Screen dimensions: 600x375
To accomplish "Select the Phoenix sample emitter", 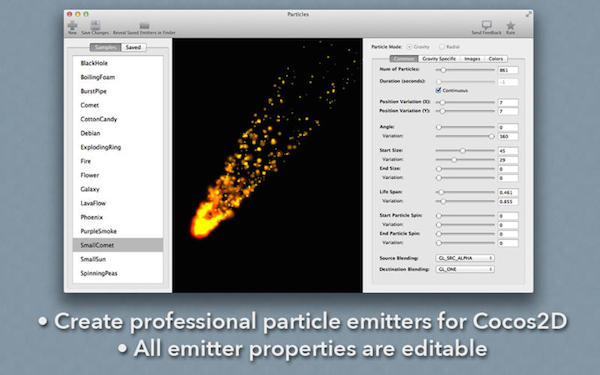I will pyautogui.click(x=118, y=217).
